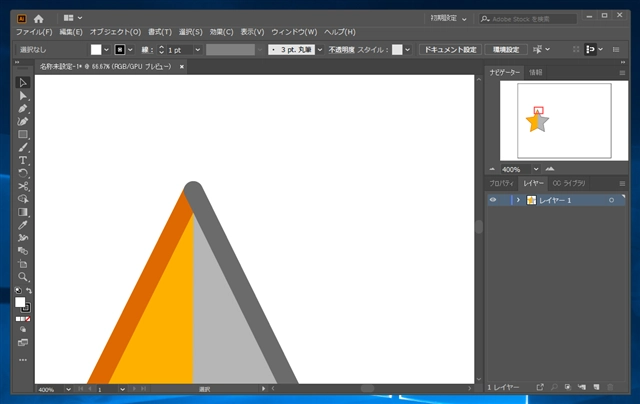Select the Rectangle tool
The width and height of the screenshot is (640, 404).
(23, 134)
